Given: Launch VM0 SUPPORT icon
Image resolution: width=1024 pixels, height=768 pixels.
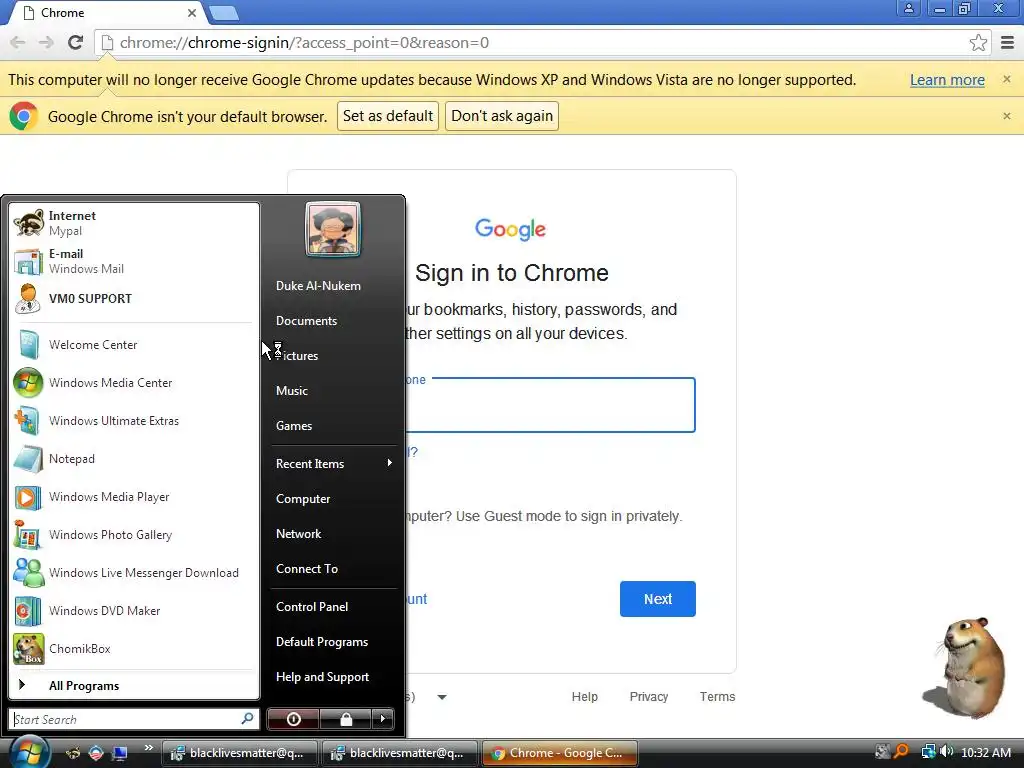Looking at the screenshot, I should tap(29, 298).
